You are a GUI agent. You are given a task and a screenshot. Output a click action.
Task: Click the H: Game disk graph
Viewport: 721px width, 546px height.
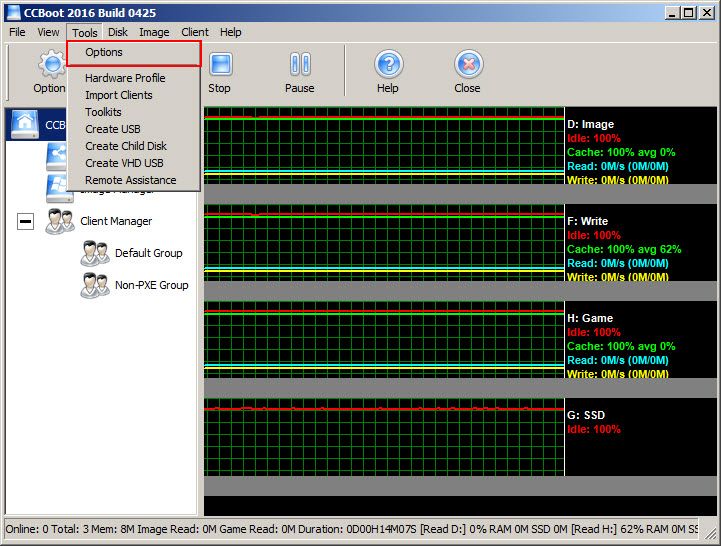click(384, 339)
